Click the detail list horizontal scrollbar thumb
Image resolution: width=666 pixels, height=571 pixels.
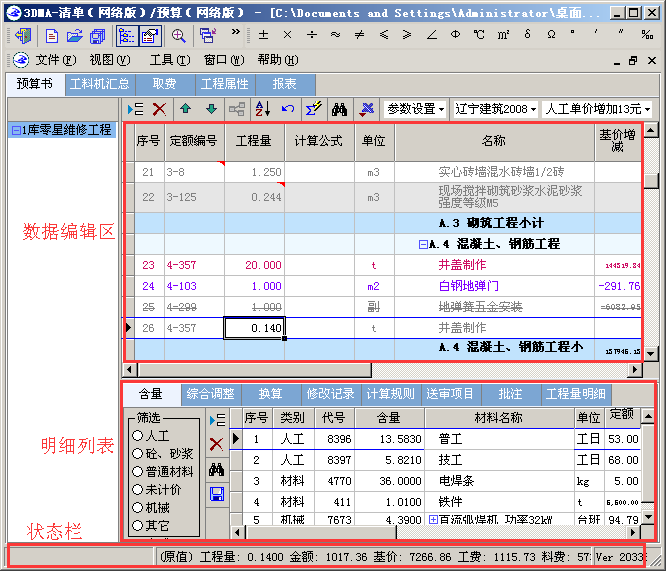click(321, 532)
